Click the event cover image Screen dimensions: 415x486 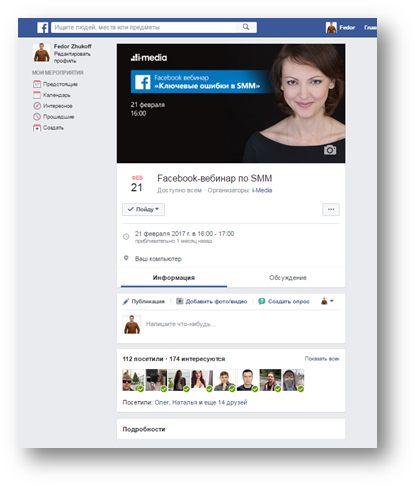(x=231, y=103)
